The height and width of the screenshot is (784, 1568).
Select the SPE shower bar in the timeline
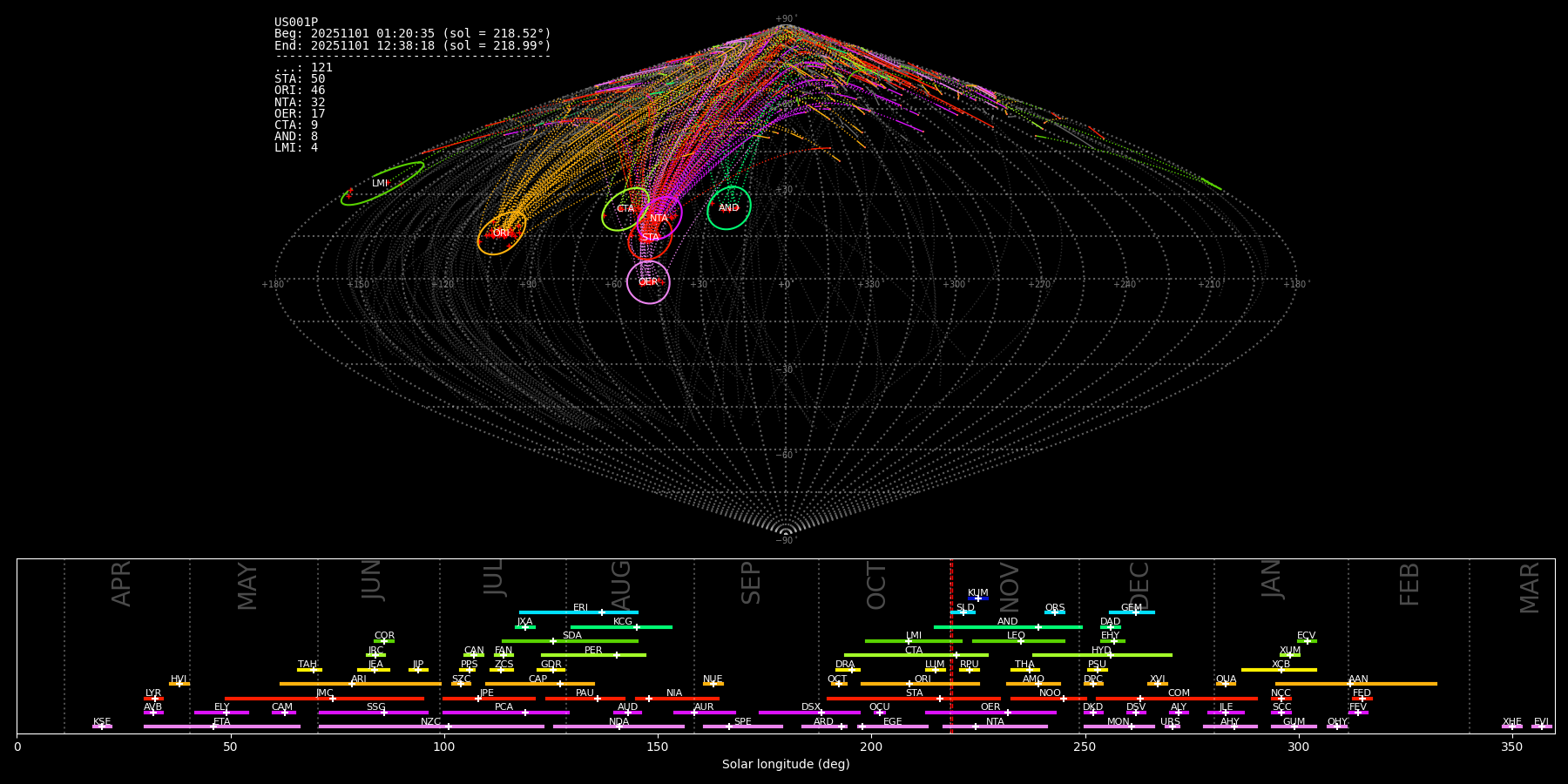click(743, 727)
